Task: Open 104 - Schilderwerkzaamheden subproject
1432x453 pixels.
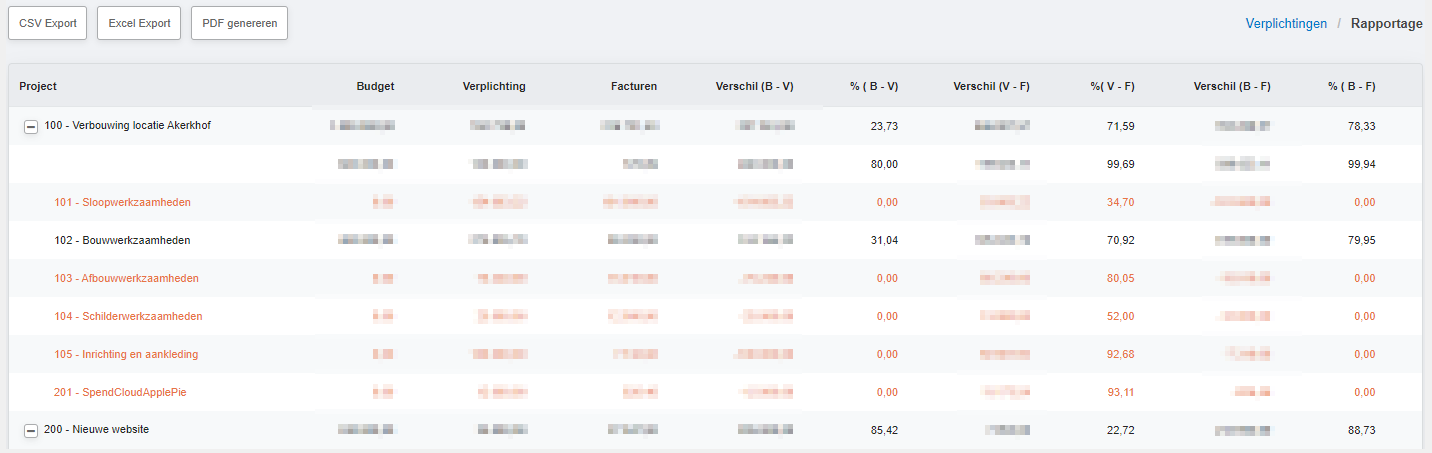Action: 128,316
